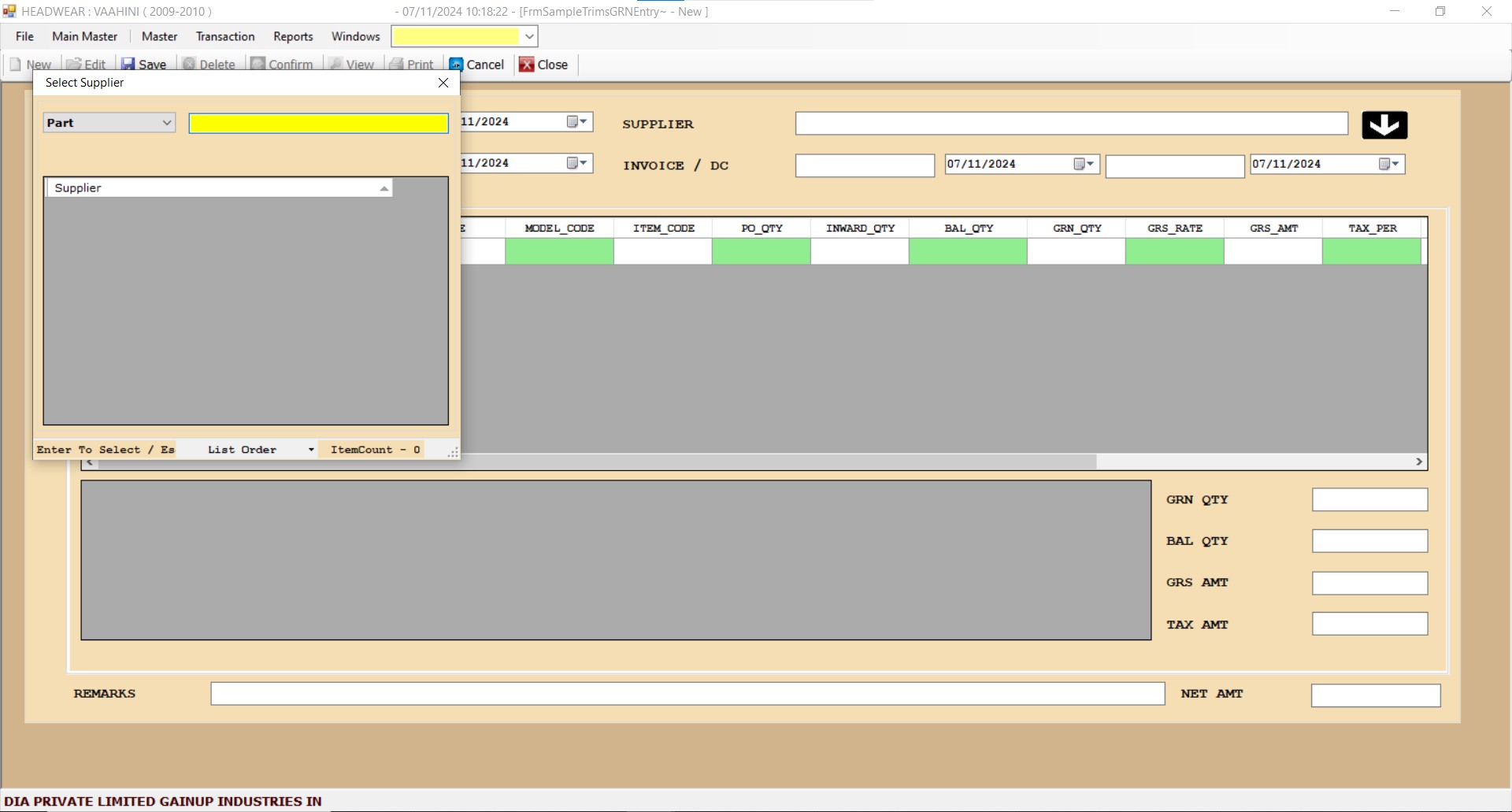This screenshot has height=812, width=1512.
Task: Open the Main Master menu
Action: click(84, 36)
